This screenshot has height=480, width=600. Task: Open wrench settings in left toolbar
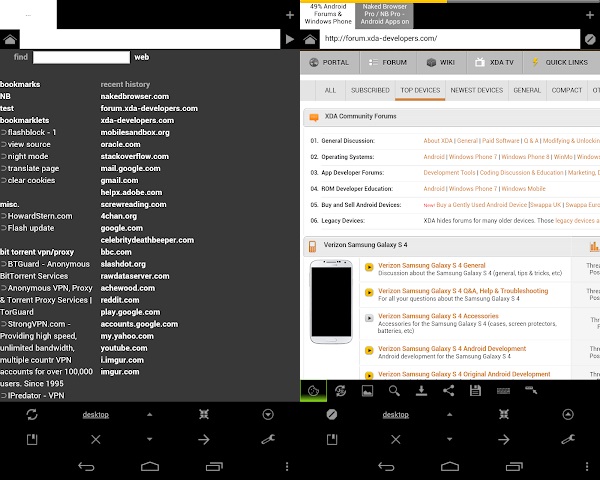coord(268,439)
